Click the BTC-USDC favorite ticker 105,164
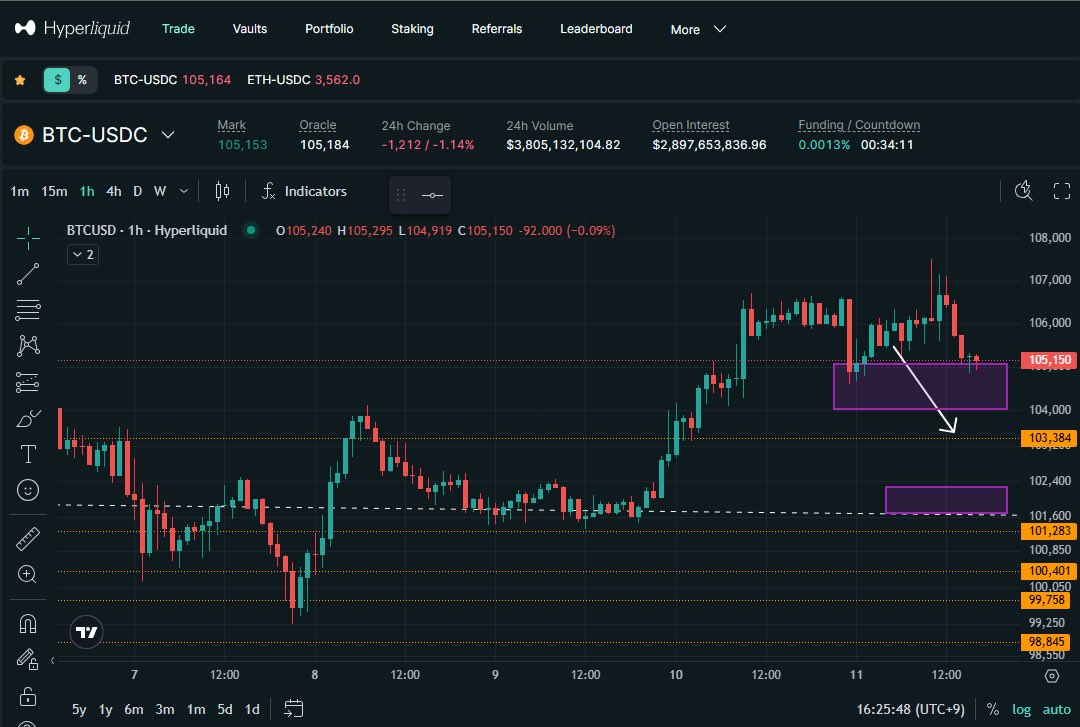The height and width of the screenshot is (727, 1080). point(172,80)
